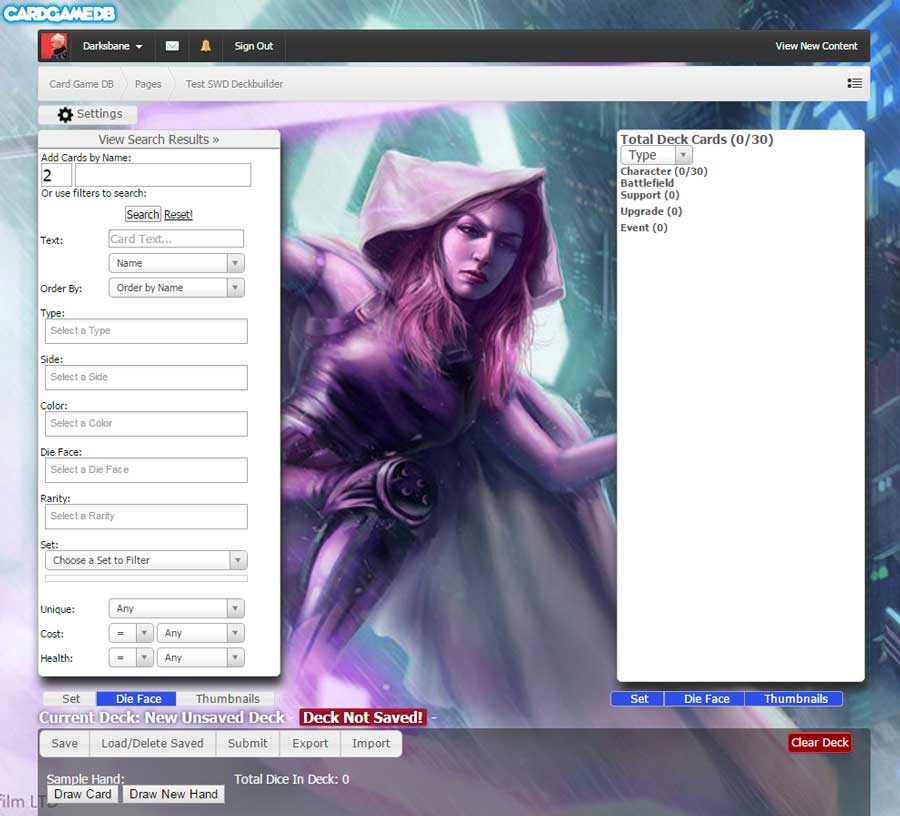This screenshot has height=816, width=900.
Task: Sign out of the account
Action: pos(254,46)
